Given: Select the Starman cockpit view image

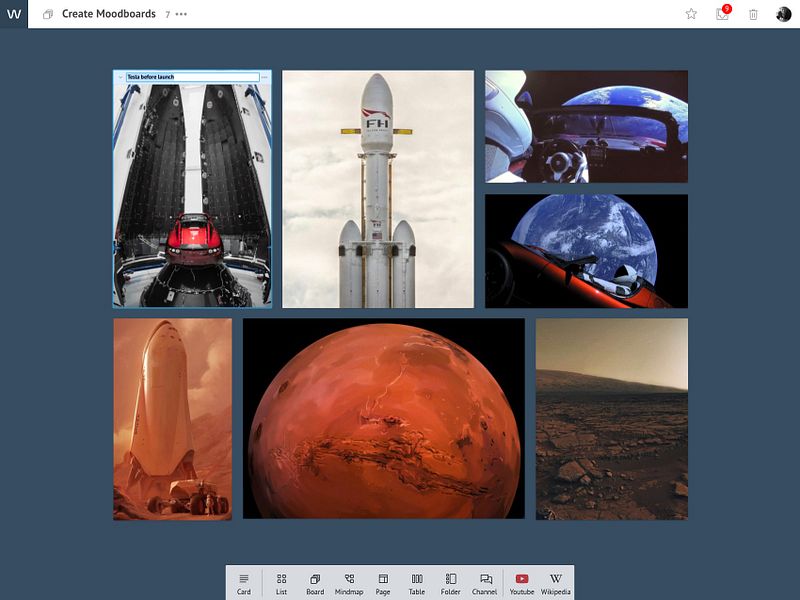Looking at the screenshot, I should (586, 127).
